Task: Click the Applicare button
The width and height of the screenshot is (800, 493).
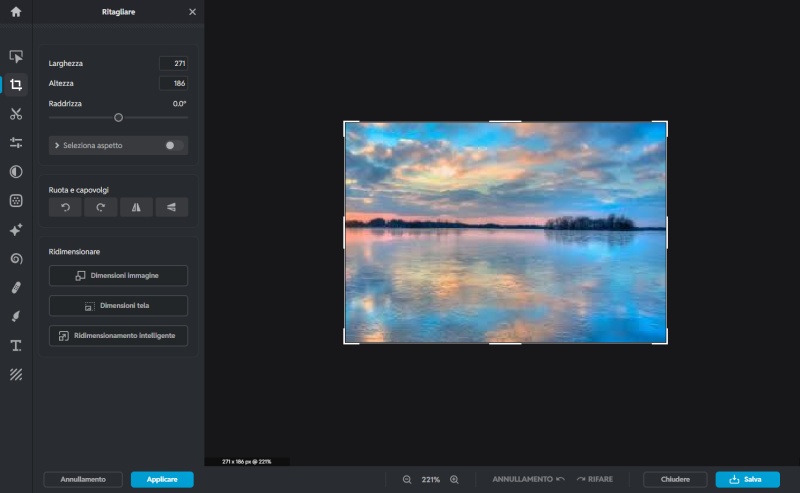Action: click(162, 480)
